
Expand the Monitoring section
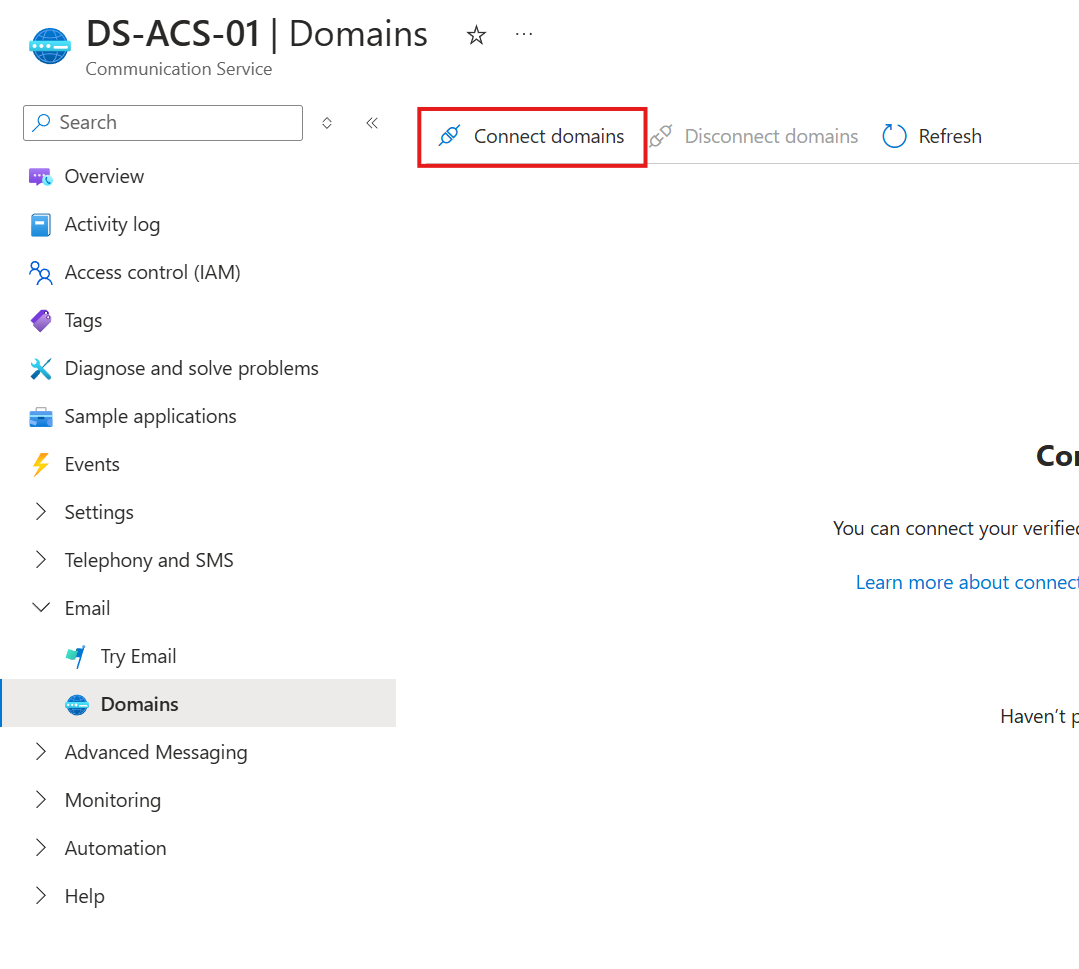coord(41,800)
